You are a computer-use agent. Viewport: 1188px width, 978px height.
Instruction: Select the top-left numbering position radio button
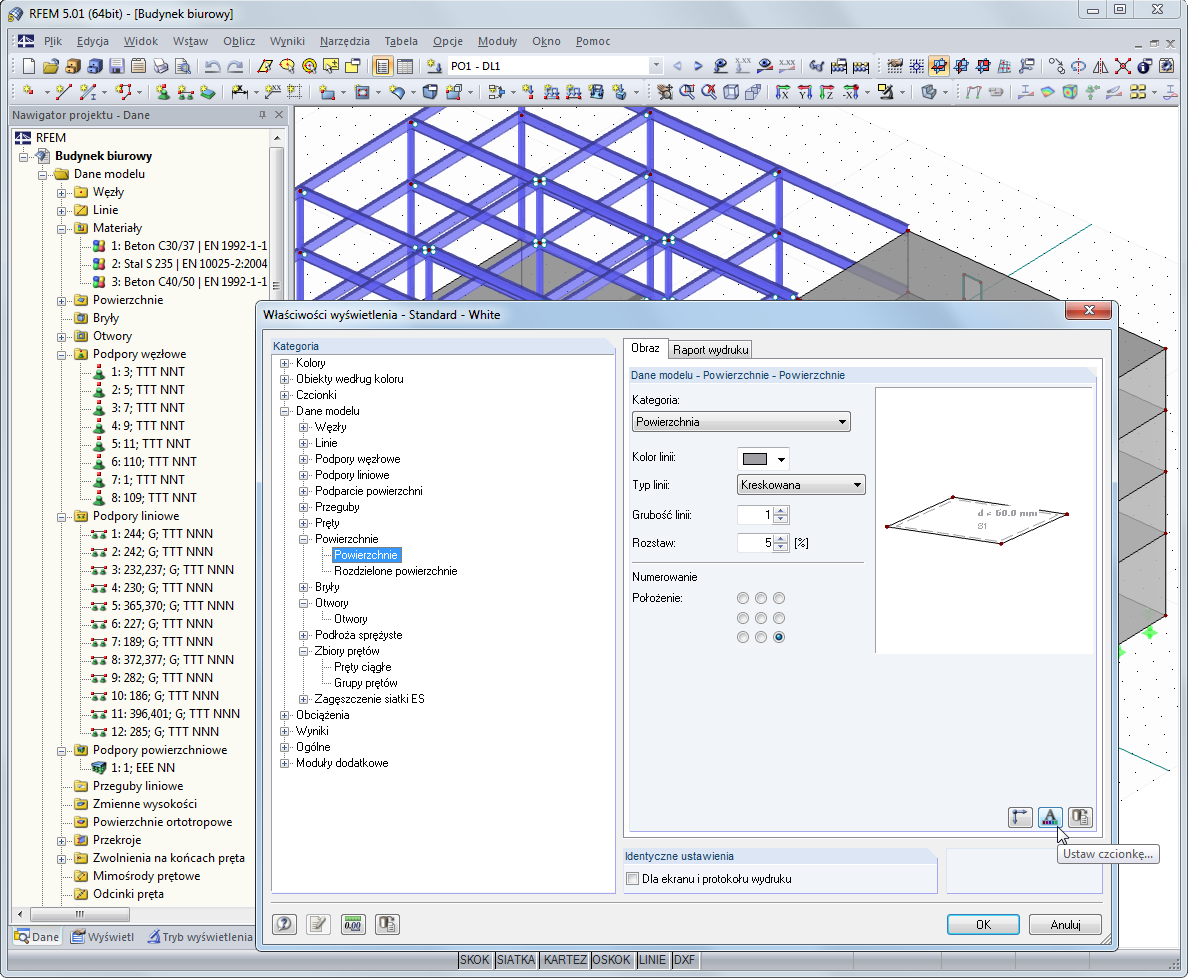(x=742, y=598)
